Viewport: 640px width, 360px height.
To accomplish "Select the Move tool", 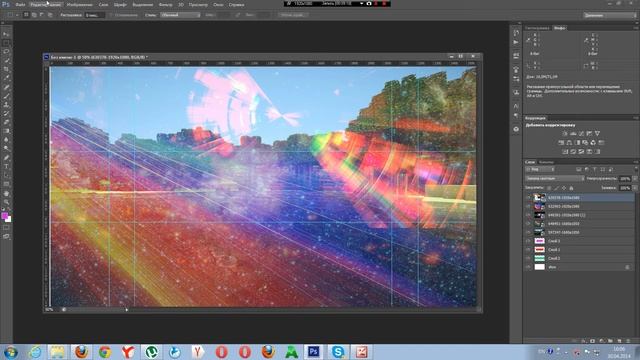I will pos(6,34).
